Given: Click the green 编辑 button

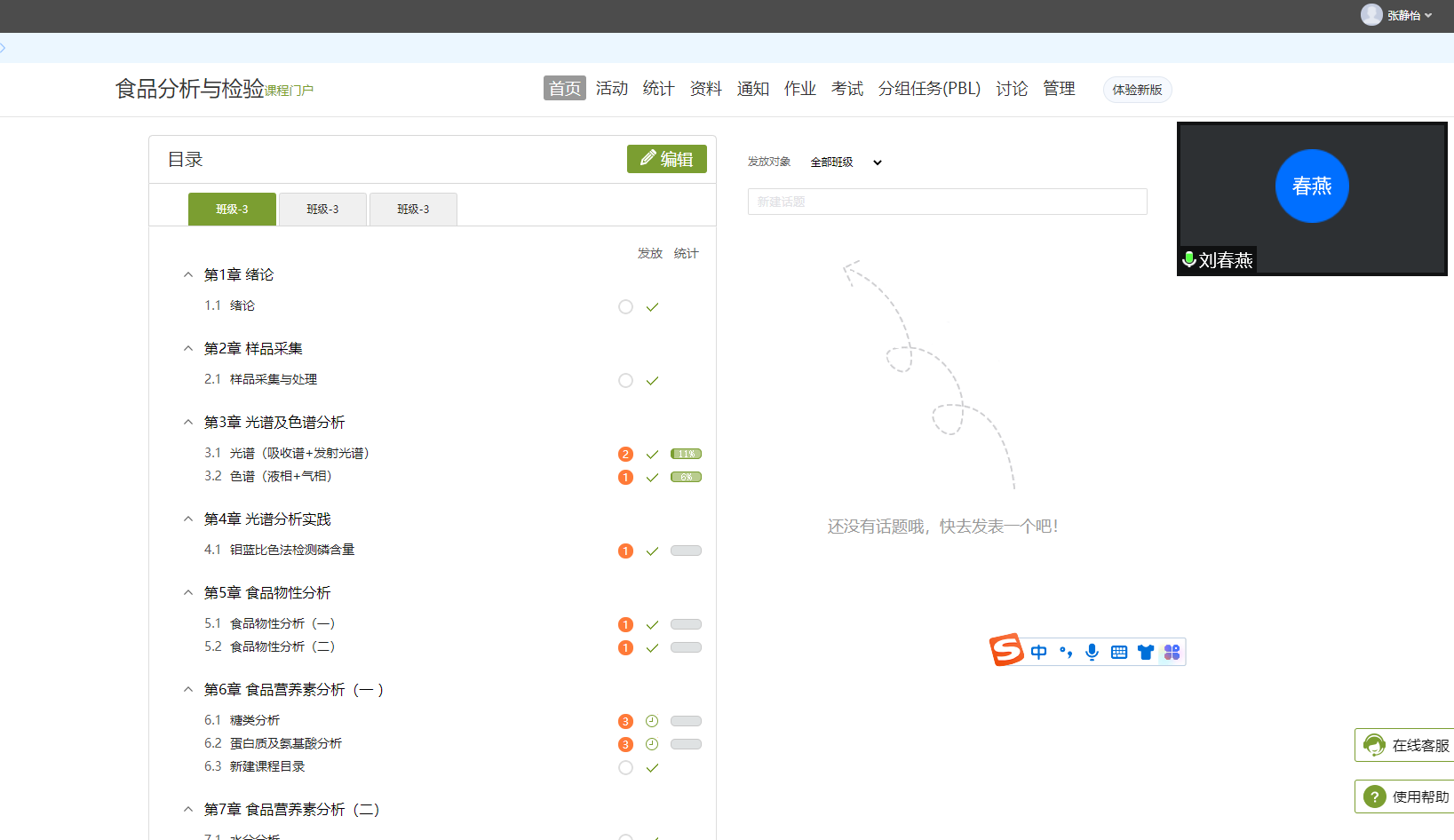Looking at the screenshot, I should point(666,159).
